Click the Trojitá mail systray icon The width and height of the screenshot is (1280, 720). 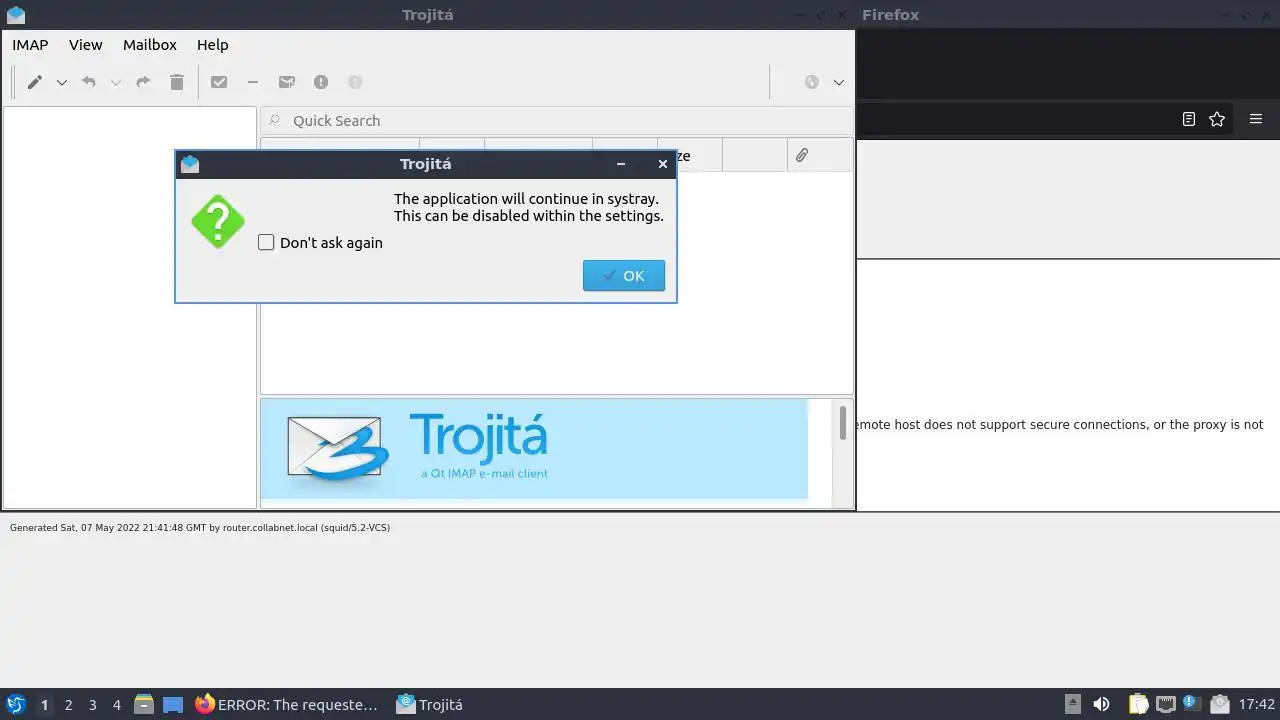[x=1219, y=704]
